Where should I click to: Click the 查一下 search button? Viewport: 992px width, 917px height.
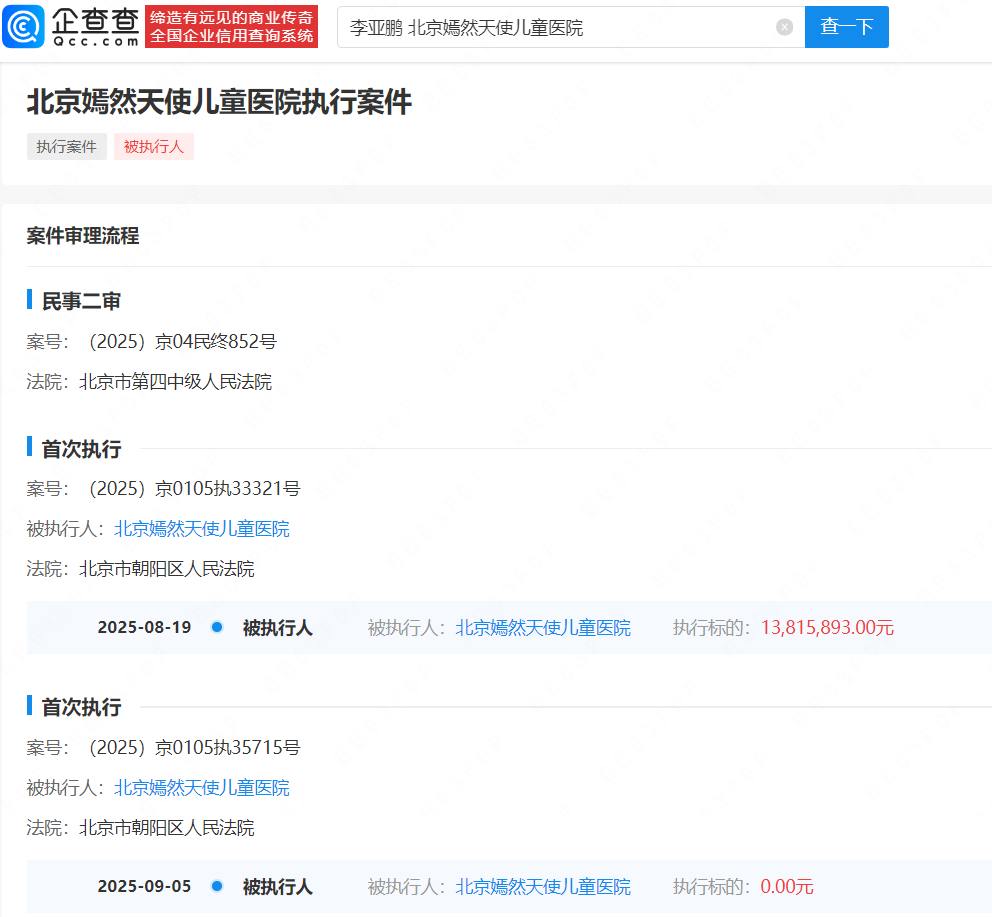(x=846, y=27)
